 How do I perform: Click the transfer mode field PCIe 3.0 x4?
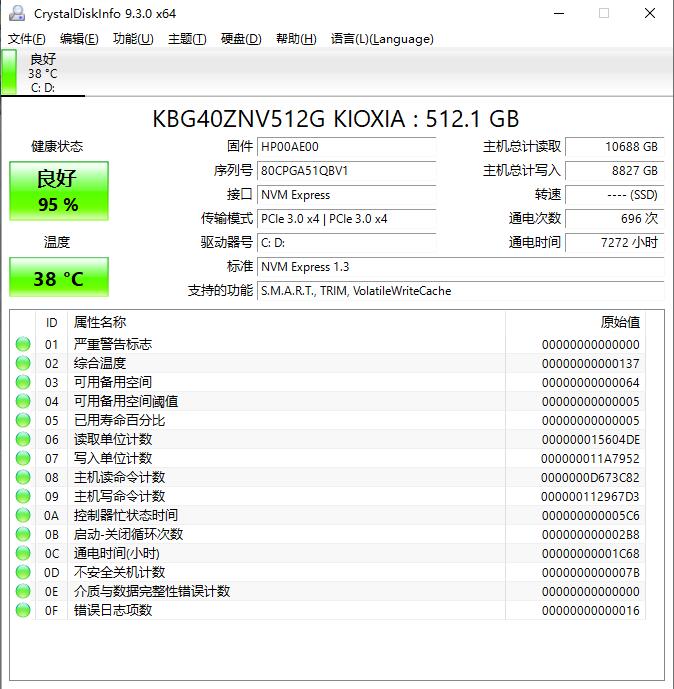tap(346, 219)
